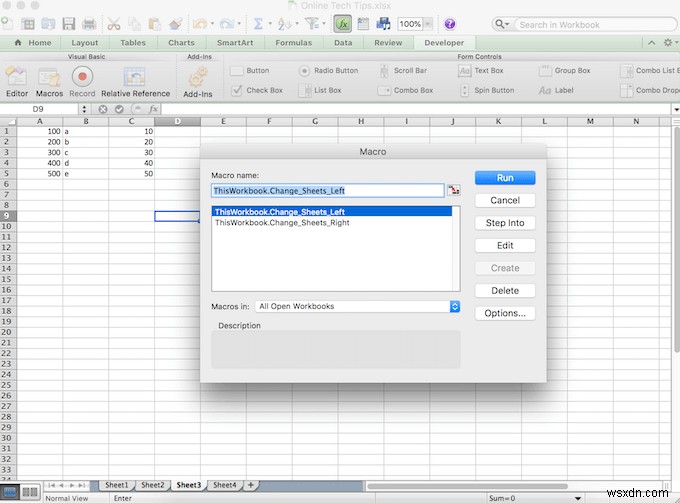The image size is (680, 503).
Task: Insert a List Box form control
Action: pyautogui.click(x=320, y=90)
